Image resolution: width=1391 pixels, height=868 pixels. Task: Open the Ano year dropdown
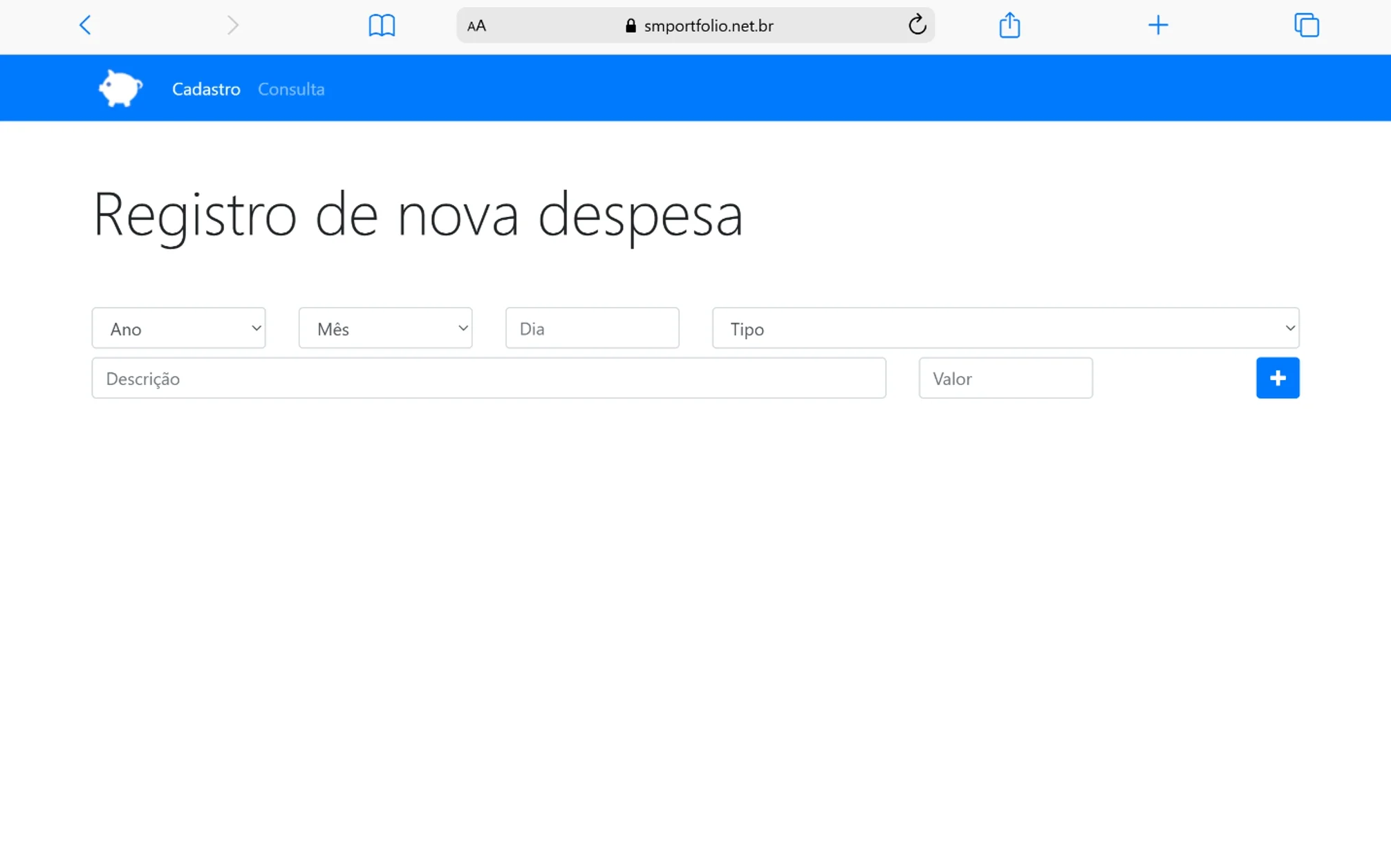(x=178, y=328)
